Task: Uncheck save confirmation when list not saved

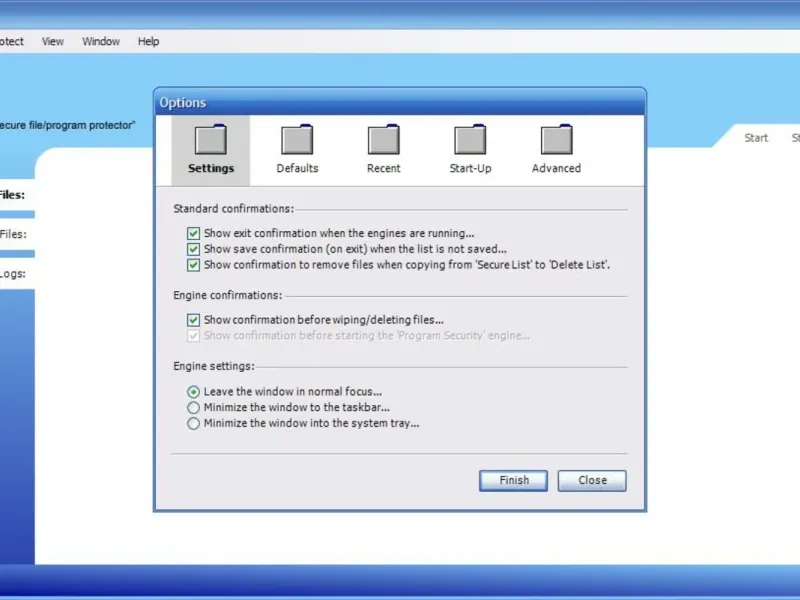Action: [193, 249]
